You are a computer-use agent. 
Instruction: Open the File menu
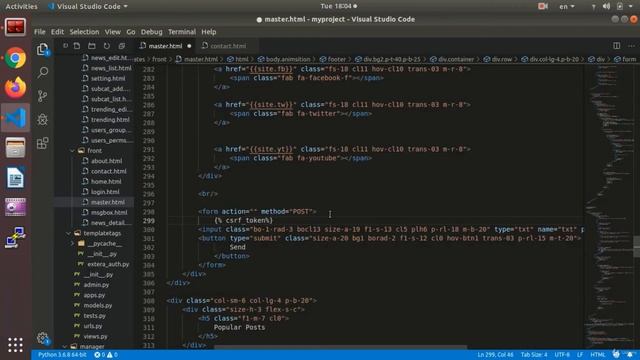click(x=40, y=32)
